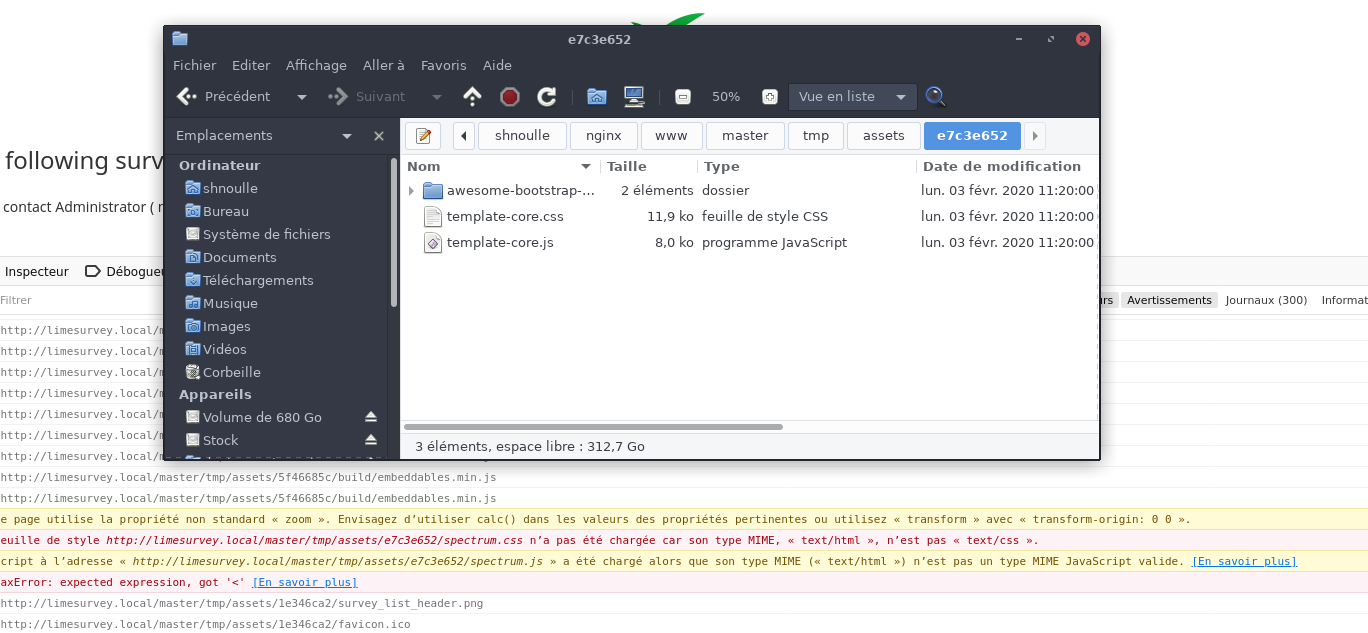Screen dimensions: 1368x633
Task: Open the home folder via toolbar icon
Action: coord(597,97)
